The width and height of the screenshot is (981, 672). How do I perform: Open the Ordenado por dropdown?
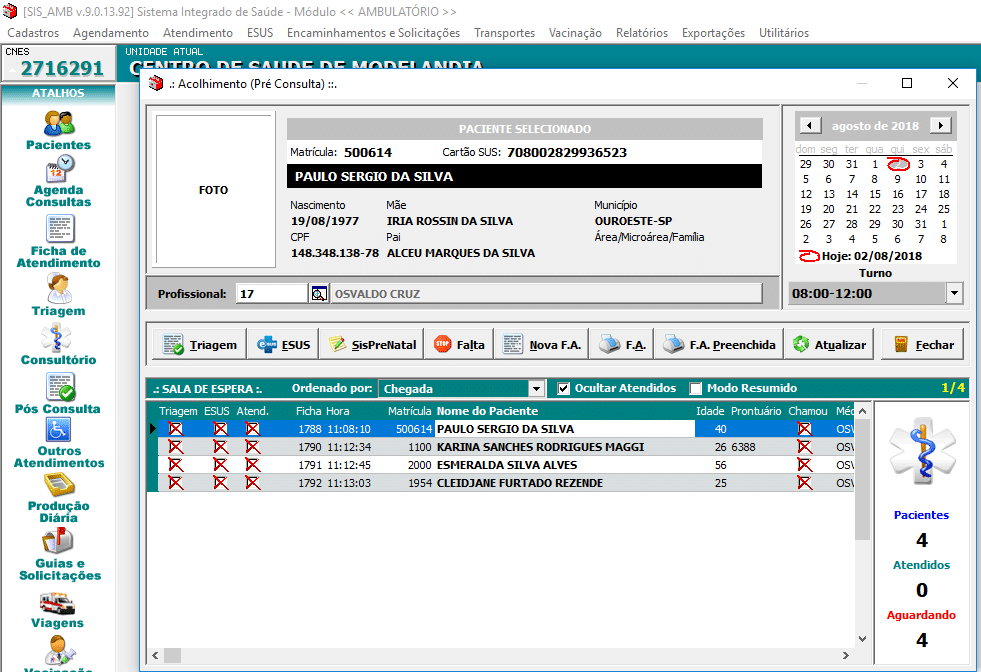pos(536,388)
